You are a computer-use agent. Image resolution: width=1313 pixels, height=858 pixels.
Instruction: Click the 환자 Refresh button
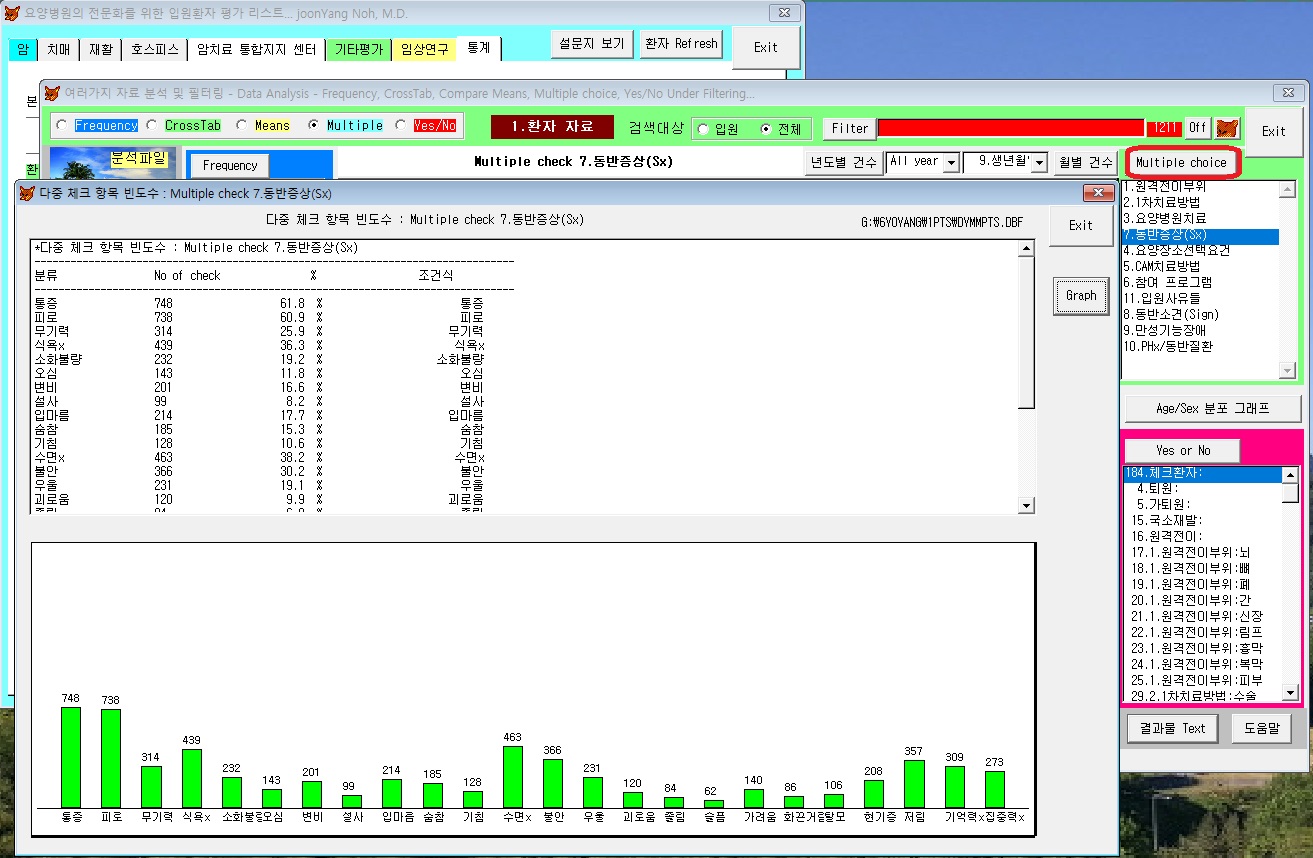pyautogui.click(x=681, y=44)
